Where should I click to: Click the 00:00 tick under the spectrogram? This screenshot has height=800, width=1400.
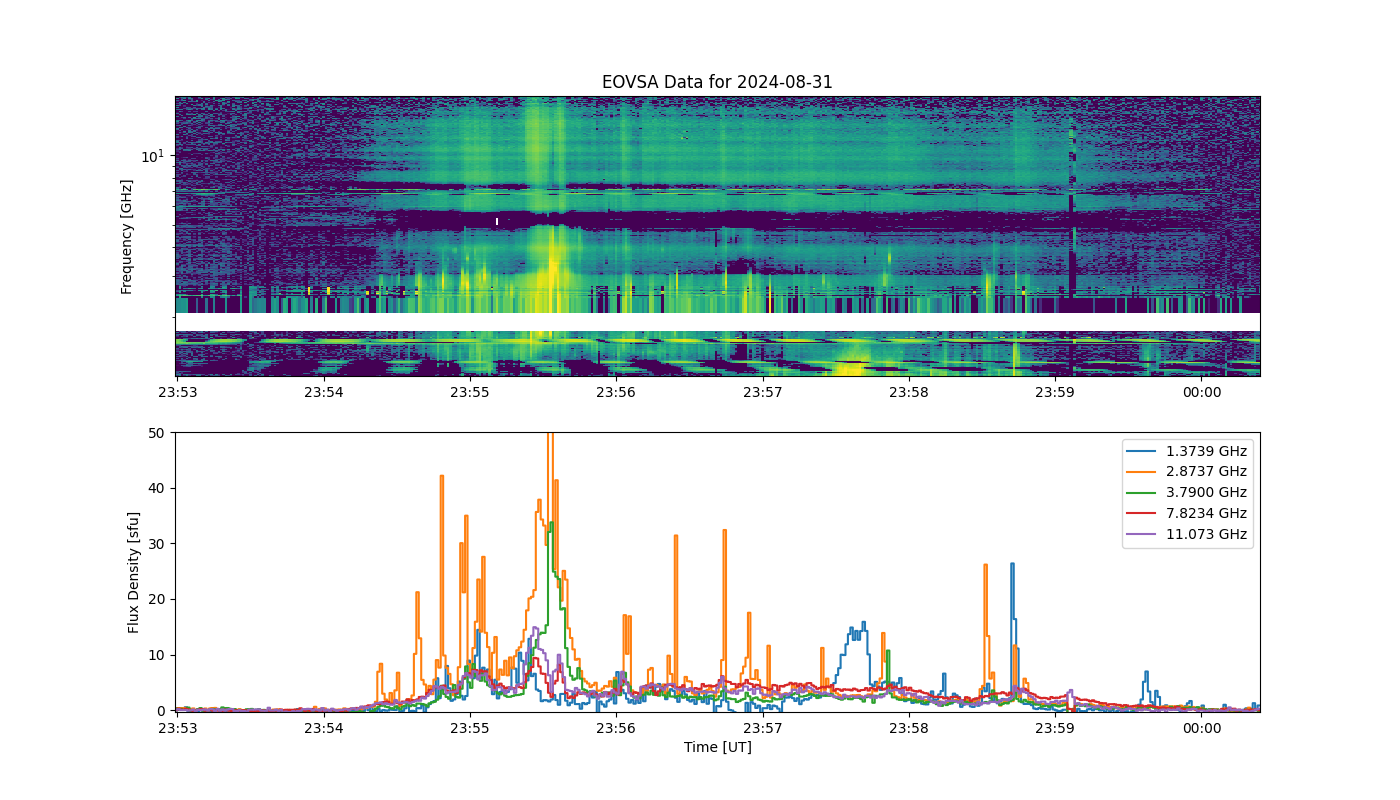[x=1202, y=393]
